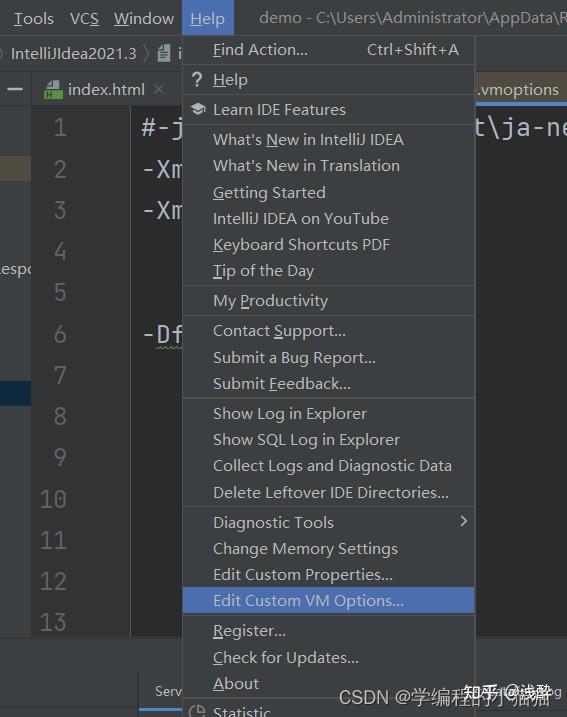Choose Find Action from Help menu
Viewport: 567px width, 717px height.
click(x=328, y=50)
